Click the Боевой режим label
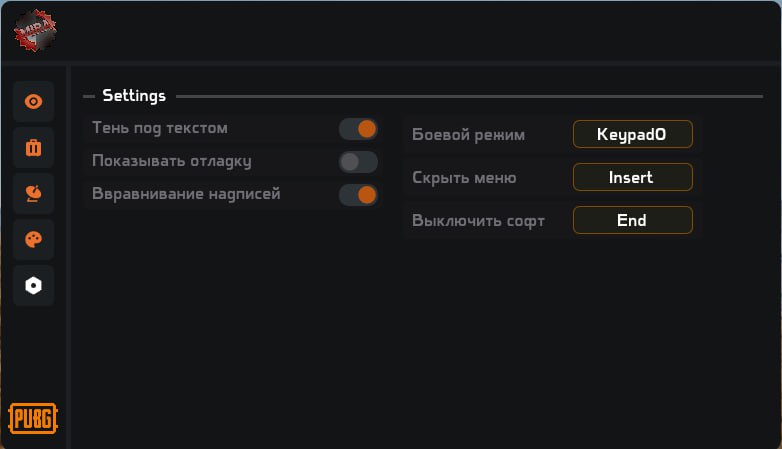The image size is (782, 449). (468, 135)
